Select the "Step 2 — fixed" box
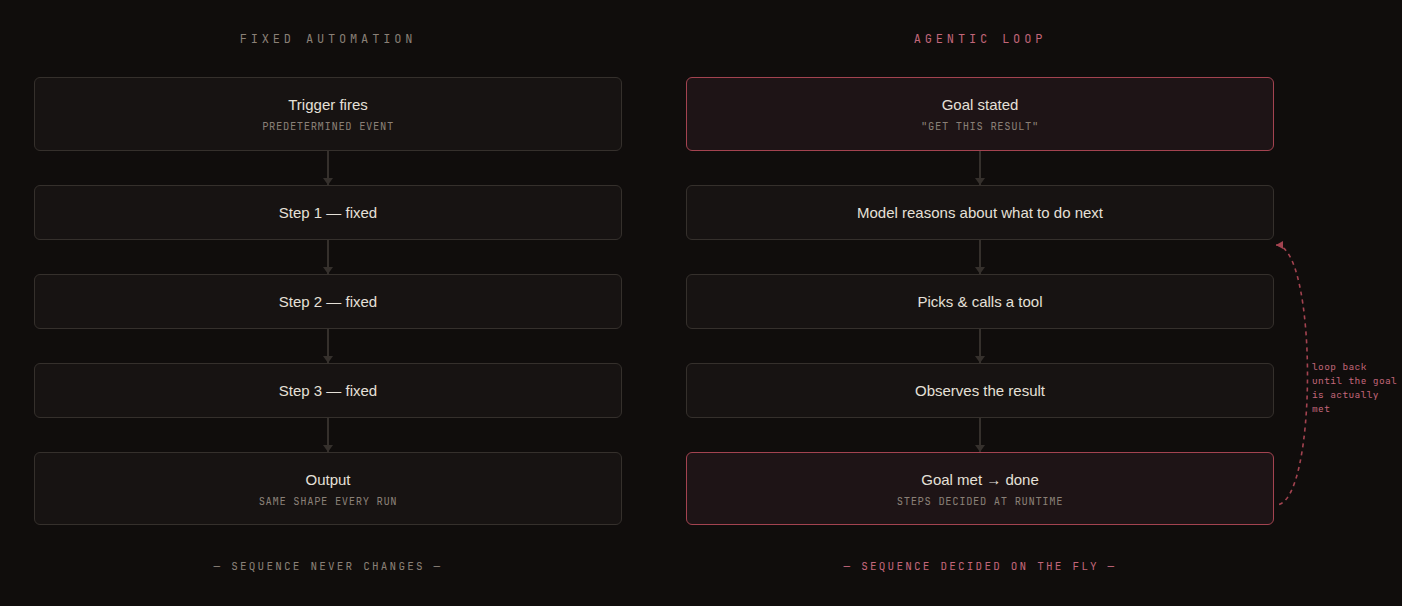 tap(328, 302)
